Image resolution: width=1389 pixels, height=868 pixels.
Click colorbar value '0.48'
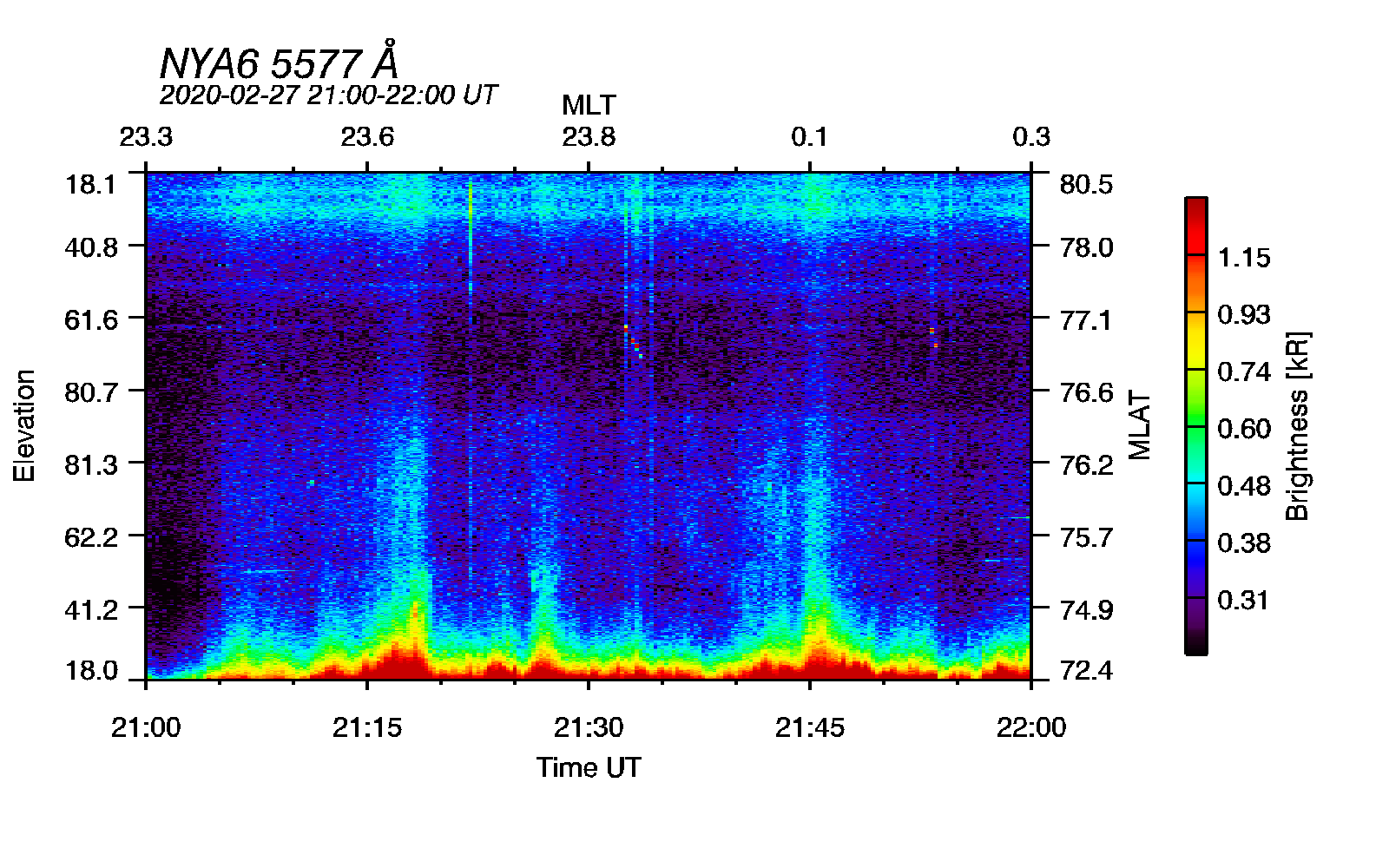1244,486
